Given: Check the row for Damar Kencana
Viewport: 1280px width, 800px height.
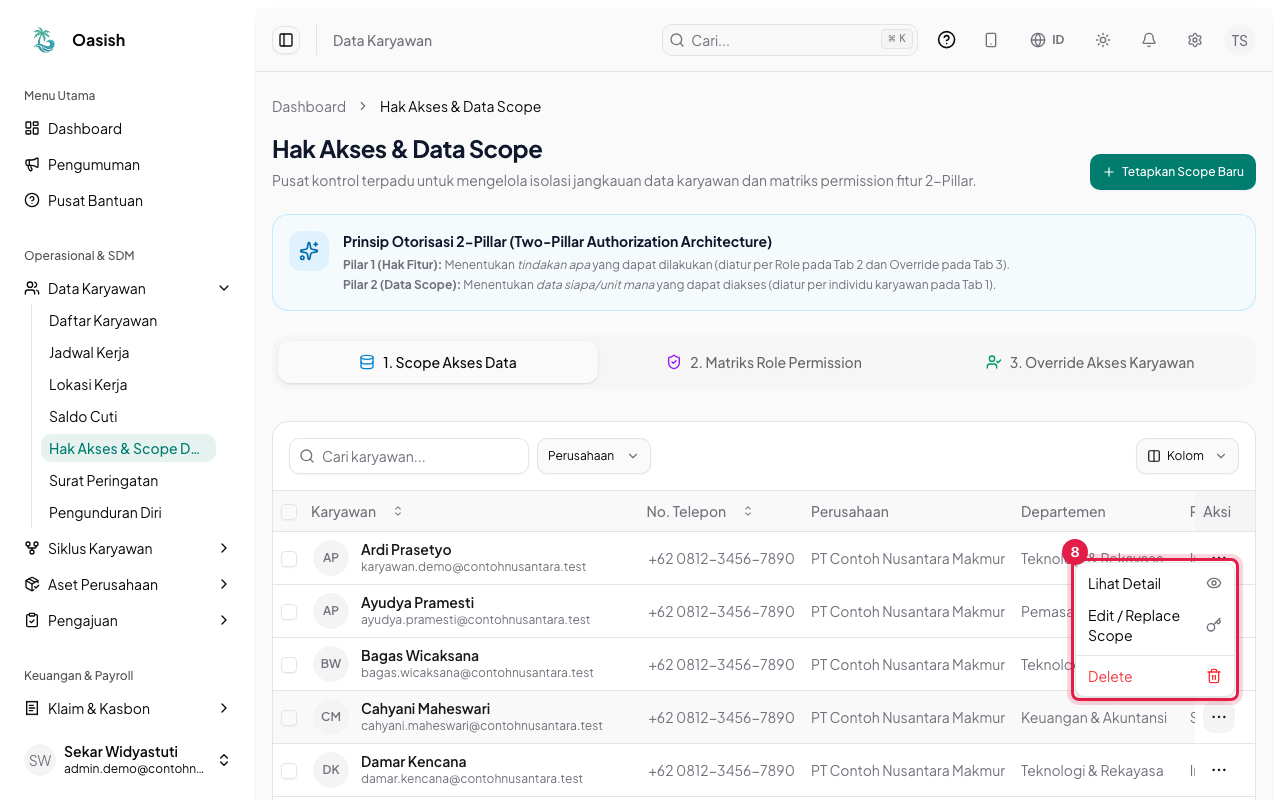Looking at the screenshot, I should 289,770.
